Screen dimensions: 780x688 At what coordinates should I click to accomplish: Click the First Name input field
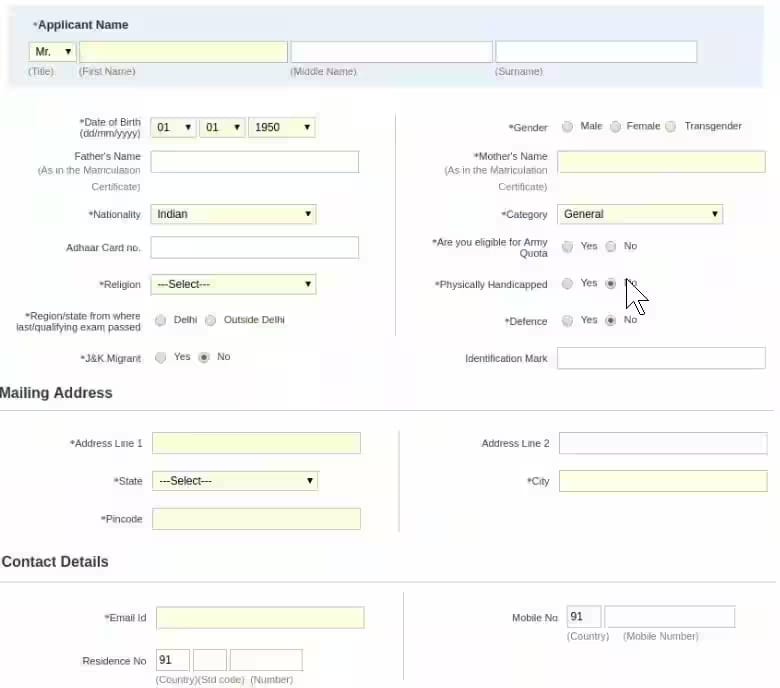click(x=183, y=52)
